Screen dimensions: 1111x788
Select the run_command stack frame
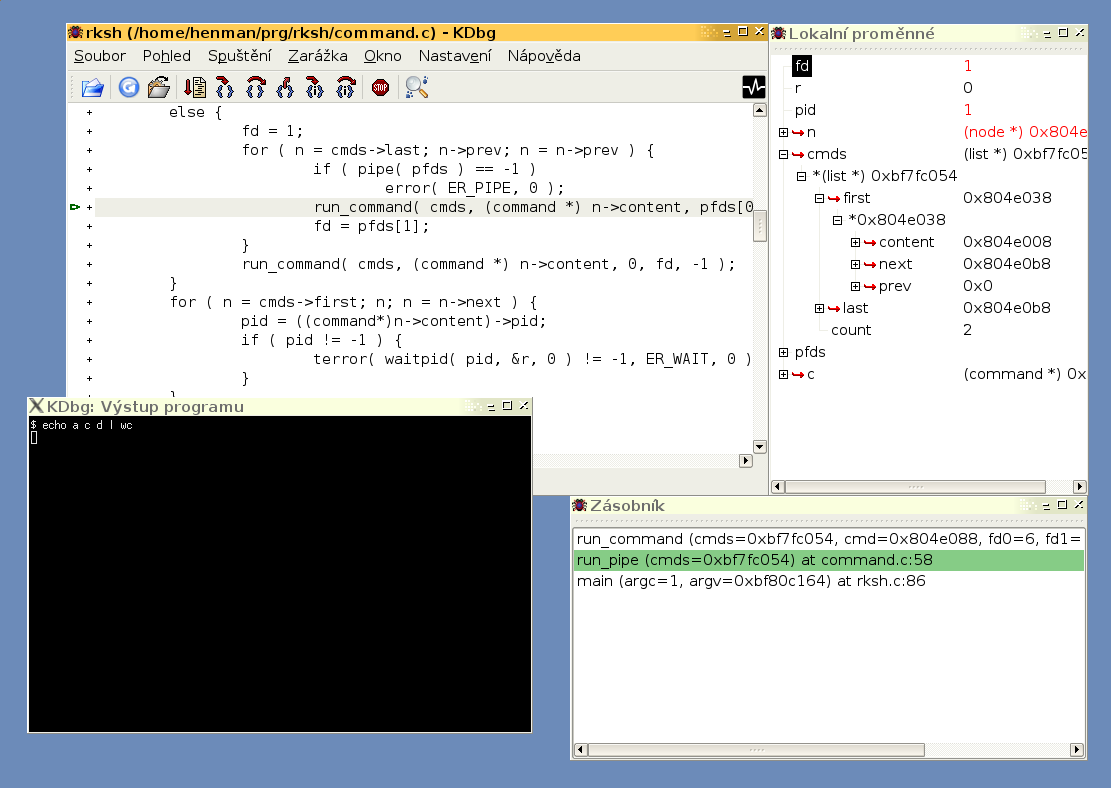(828, 539)
